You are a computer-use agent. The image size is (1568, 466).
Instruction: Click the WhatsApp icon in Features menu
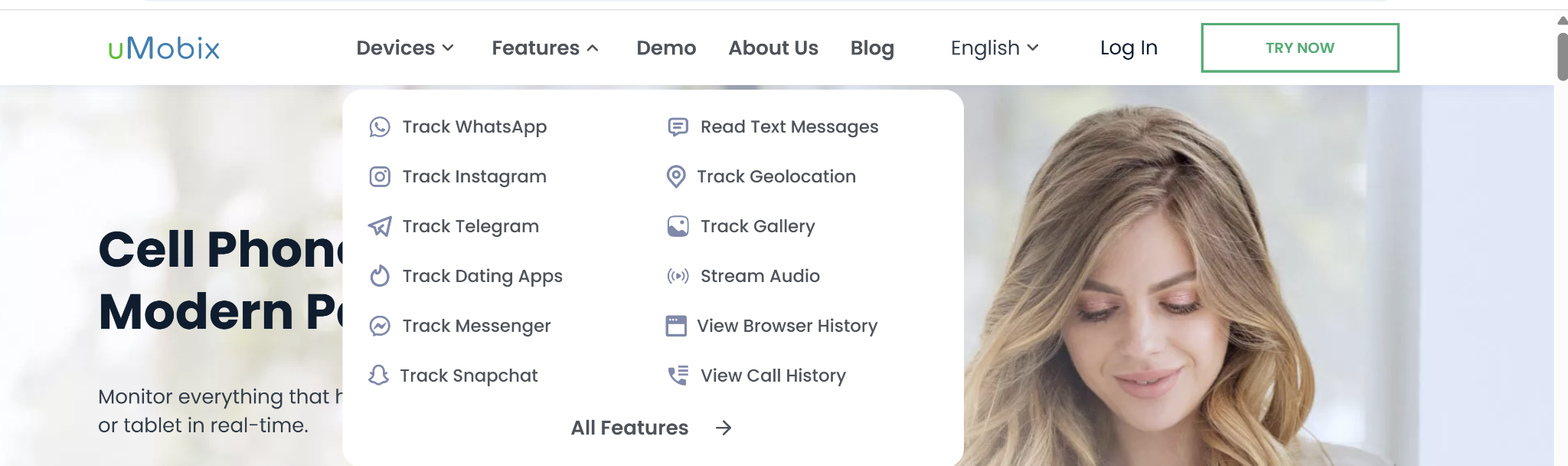tap(380, 127)
